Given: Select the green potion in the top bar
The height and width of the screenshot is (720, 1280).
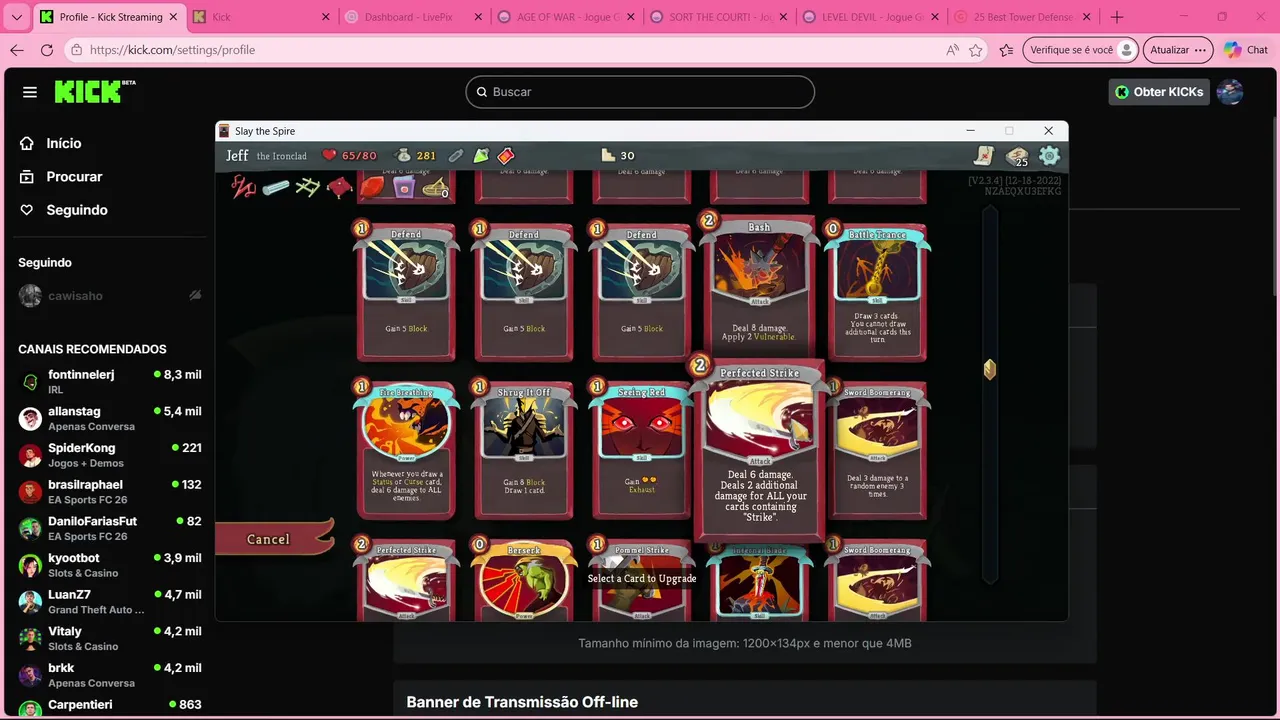Looking at the screenshot, I should click(x=481, y=155).
